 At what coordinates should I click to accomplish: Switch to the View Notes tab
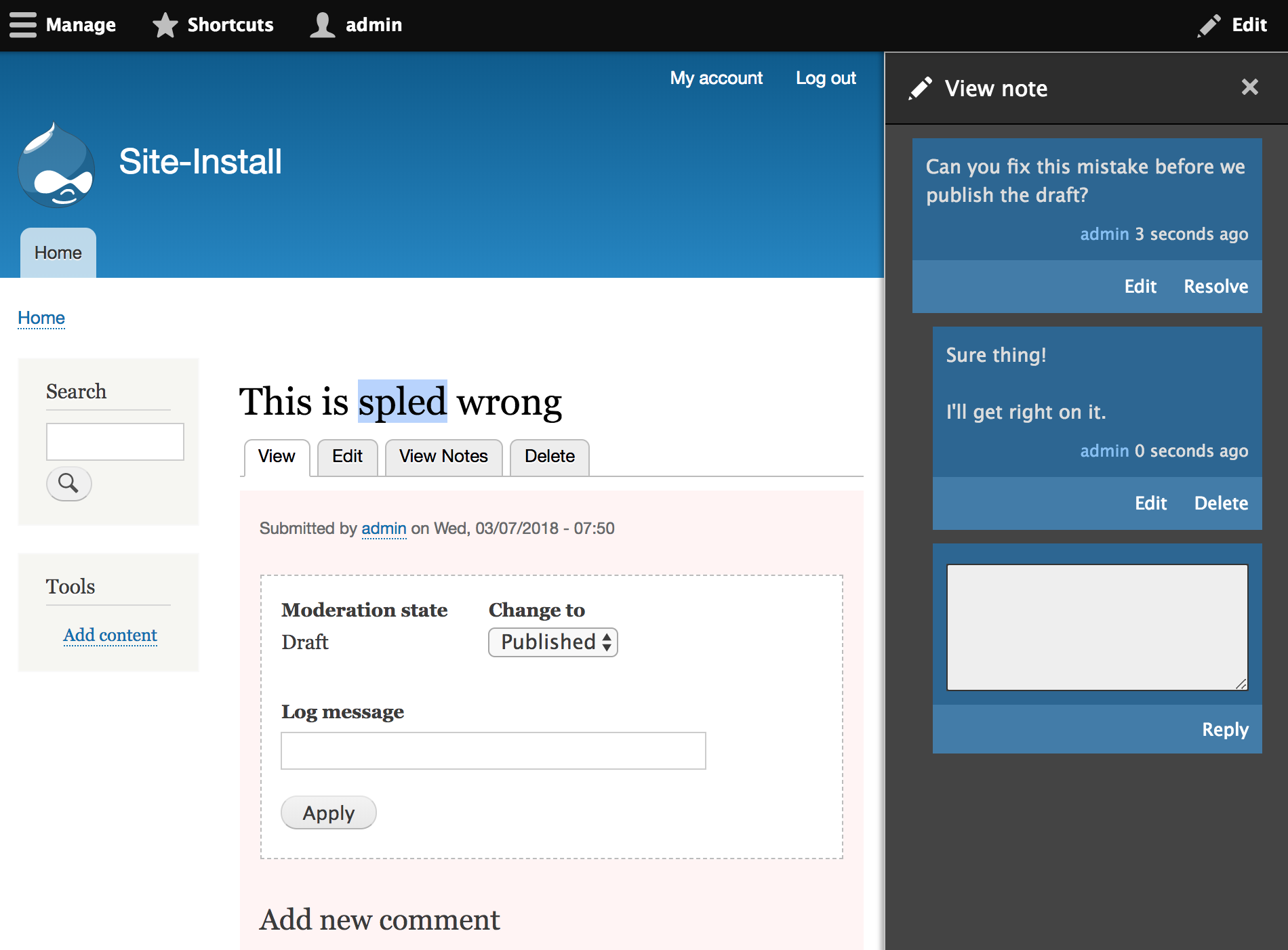(443, 457)
